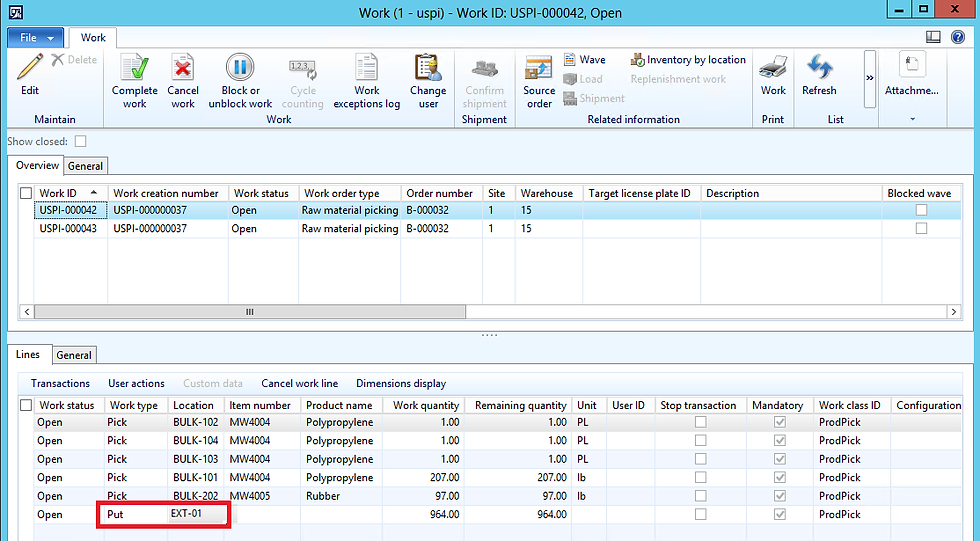Select the MW4005 item number cell

(x=261, y=496)
